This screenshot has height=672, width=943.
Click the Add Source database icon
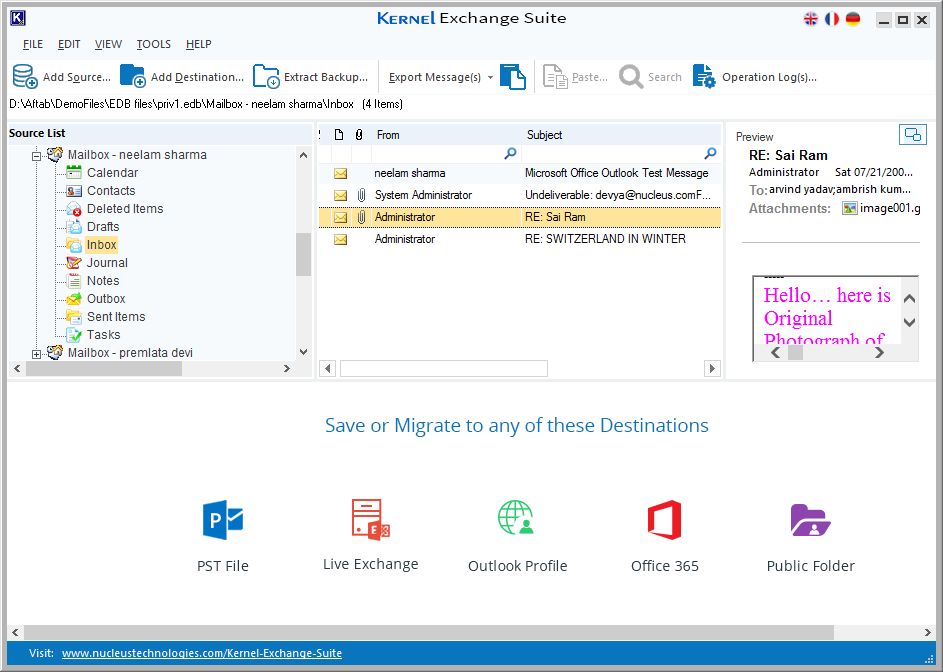click(x=25, y=76)
